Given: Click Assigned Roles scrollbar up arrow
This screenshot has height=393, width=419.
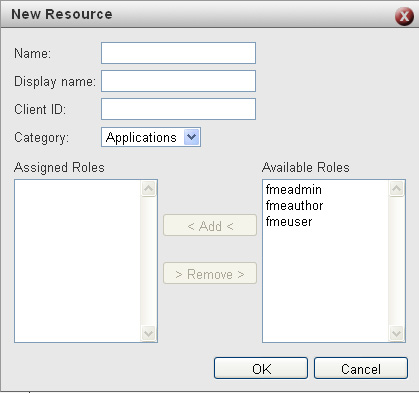Looking at the screenshot, I should [x=148, y=189].
